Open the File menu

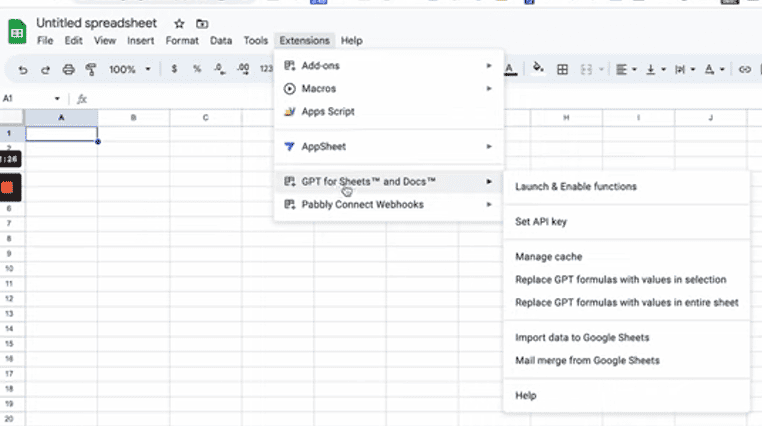(45, 41)
